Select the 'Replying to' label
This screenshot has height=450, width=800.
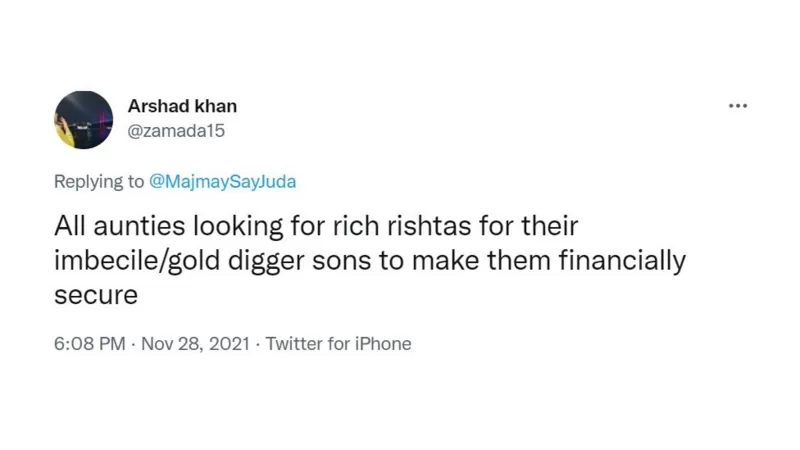[99, 182]
